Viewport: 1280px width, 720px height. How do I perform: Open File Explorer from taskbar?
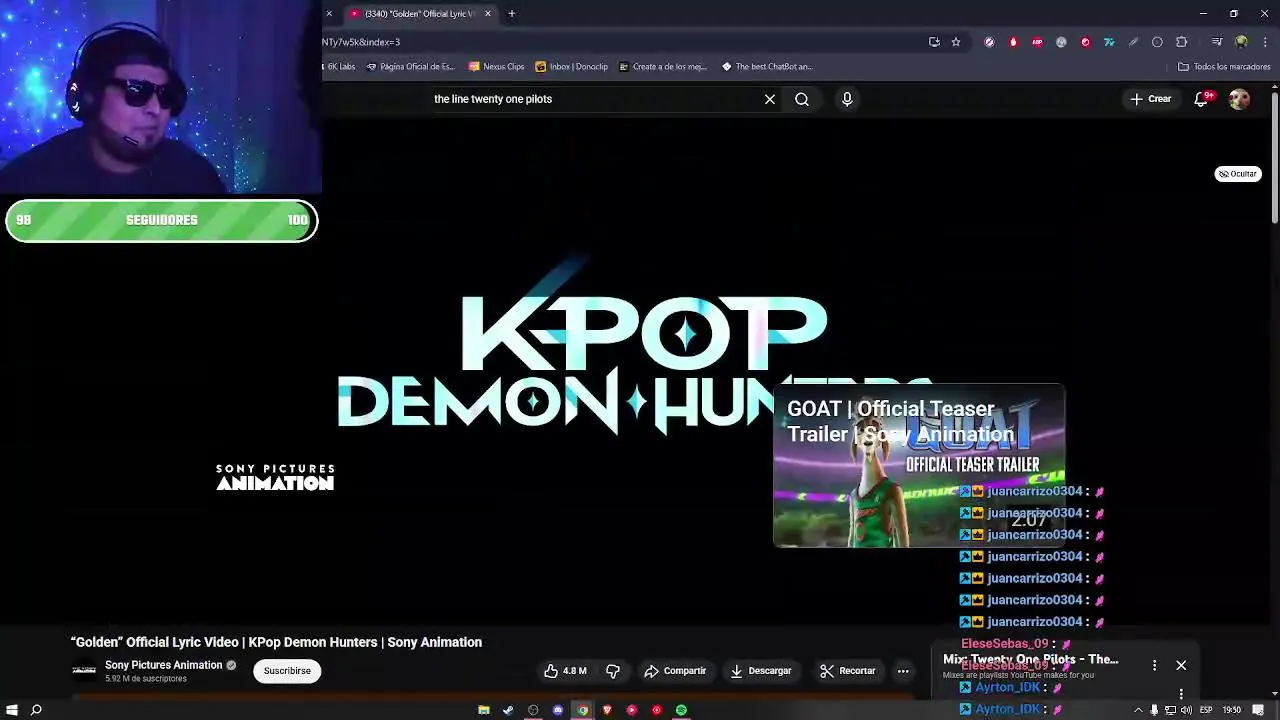484,710
